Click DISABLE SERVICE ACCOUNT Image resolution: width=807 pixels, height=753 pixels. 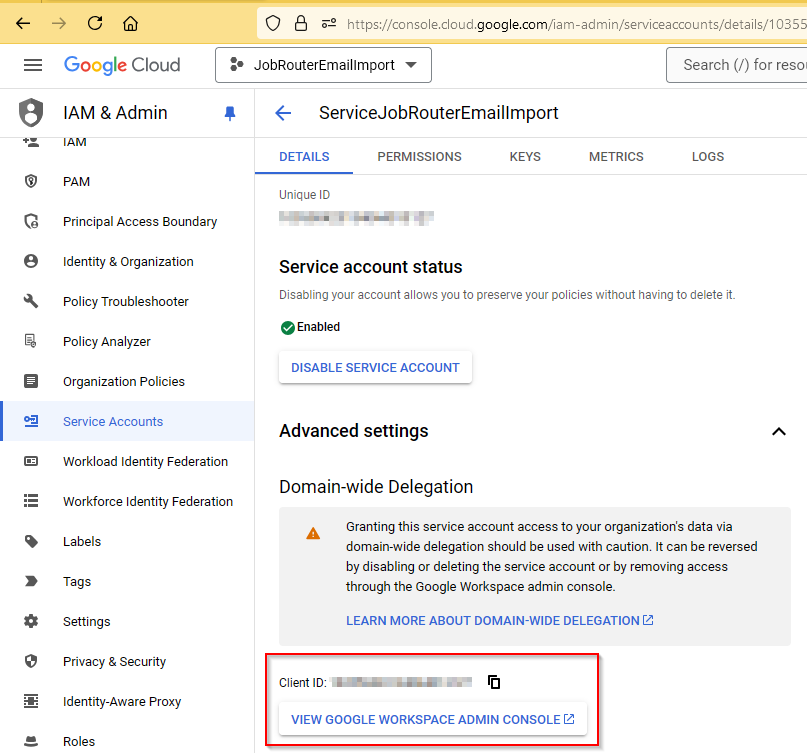[x=375, y=367]
